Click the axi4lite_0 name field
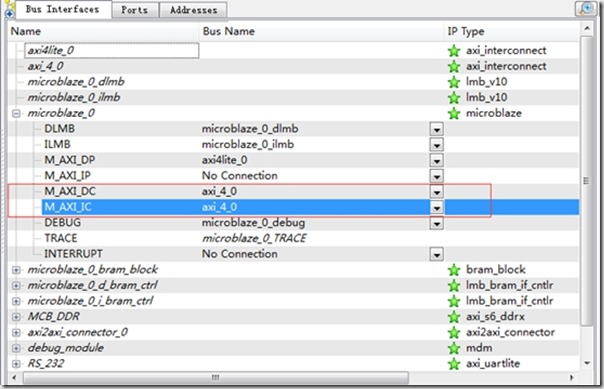This screenshot has width=604, height=389. pos(112,50)
